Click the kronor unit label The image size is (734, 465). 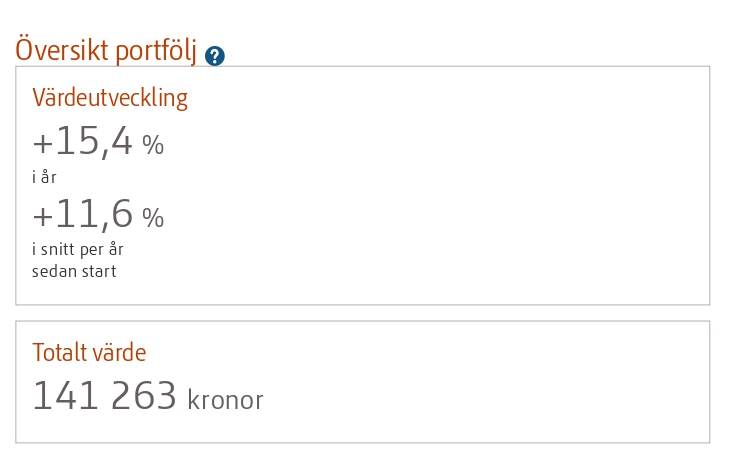[x=226, y=400]
